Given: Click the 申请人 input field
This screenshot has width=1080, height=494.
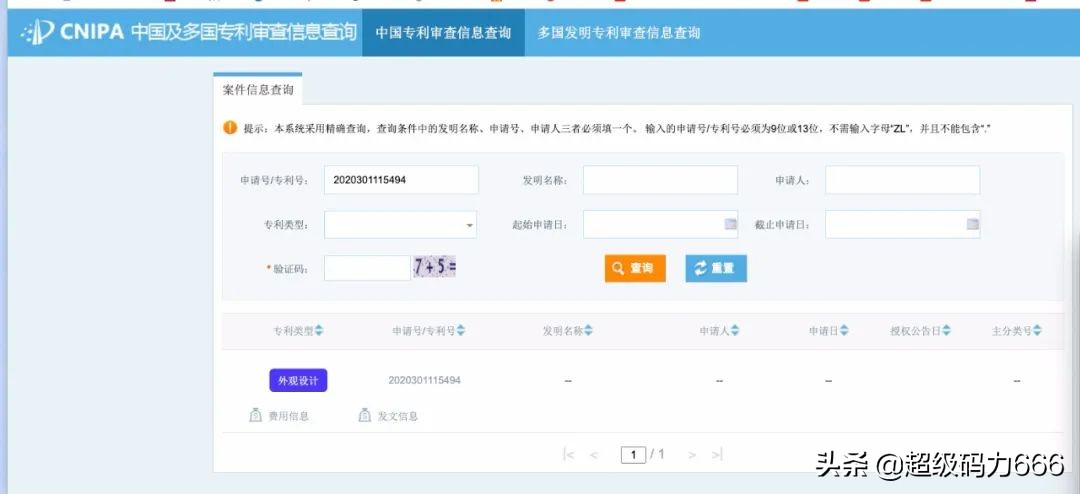Looking at the screenshot, I should point(902,180).
